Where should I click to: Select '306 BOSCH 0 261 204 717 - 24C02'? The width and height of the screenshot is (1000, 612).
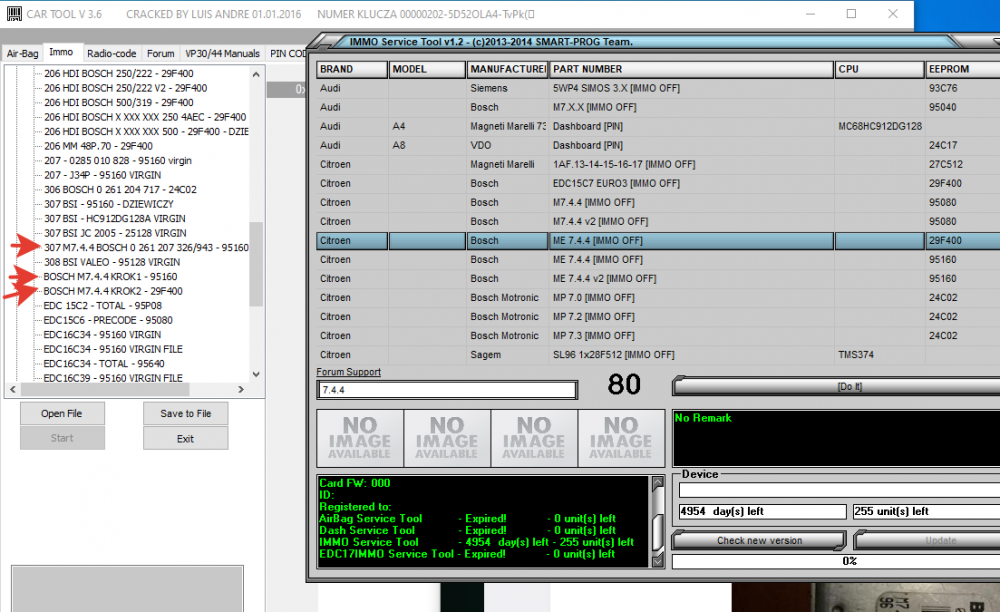120,190
